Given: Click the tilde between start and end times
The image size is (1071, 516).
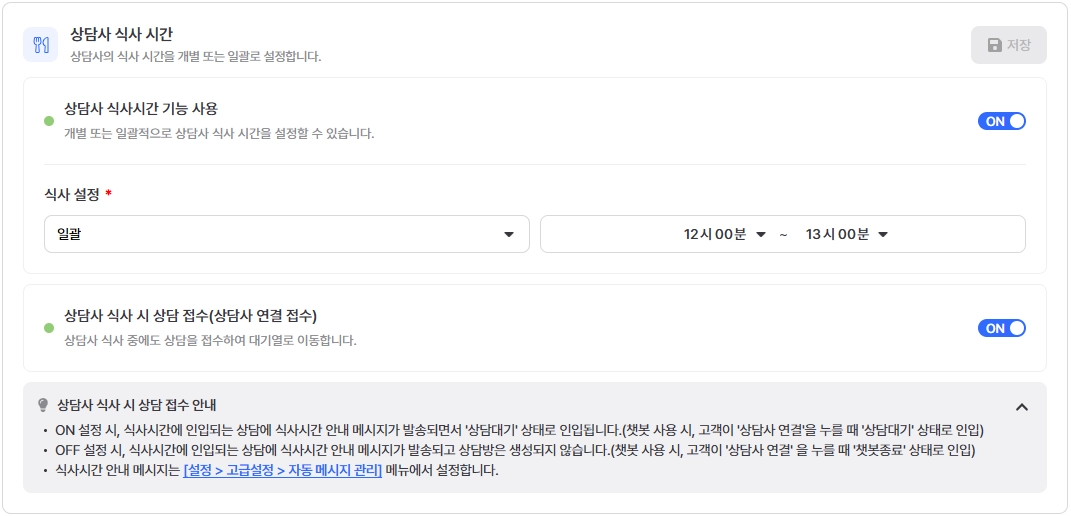Looking at the screenshot, I should [x=783, y=235].
